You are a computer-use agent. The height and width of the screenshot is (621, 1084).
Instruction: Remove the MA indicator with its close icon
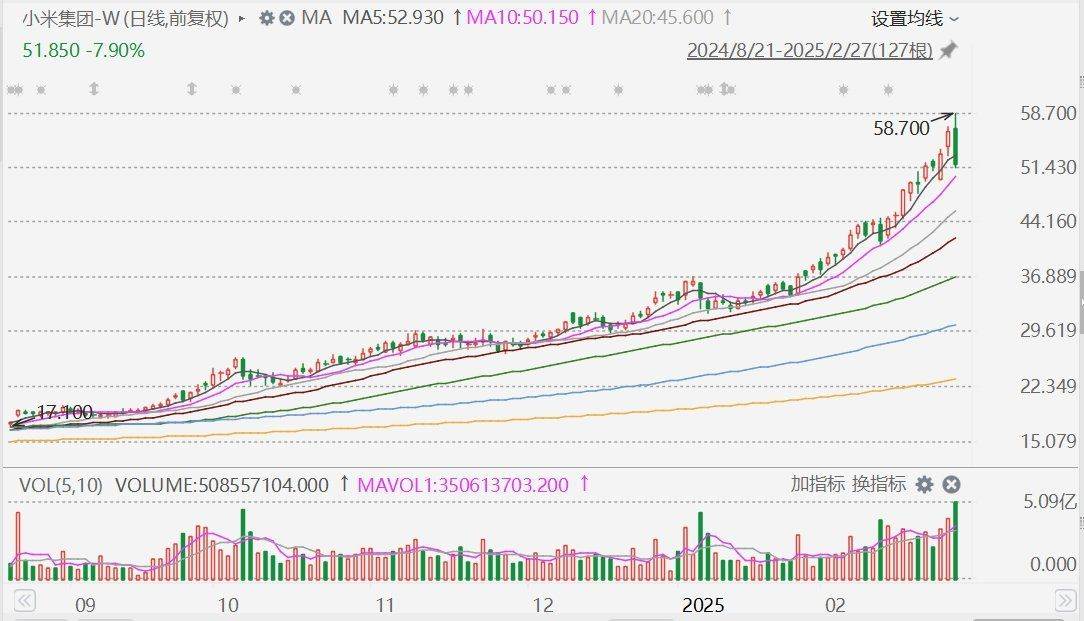(x=286, y=18)
